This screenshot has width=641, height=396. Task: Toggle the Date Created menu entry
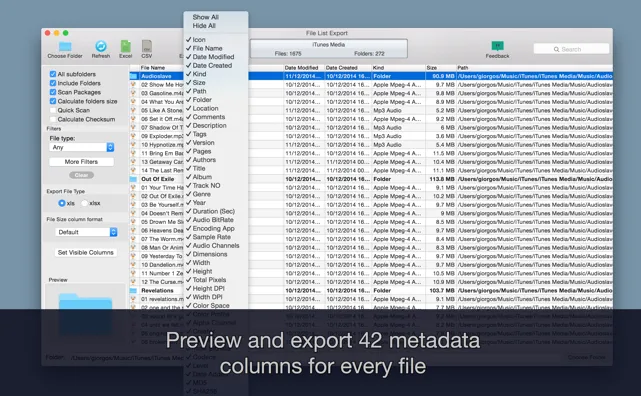[x=215, y=65]
